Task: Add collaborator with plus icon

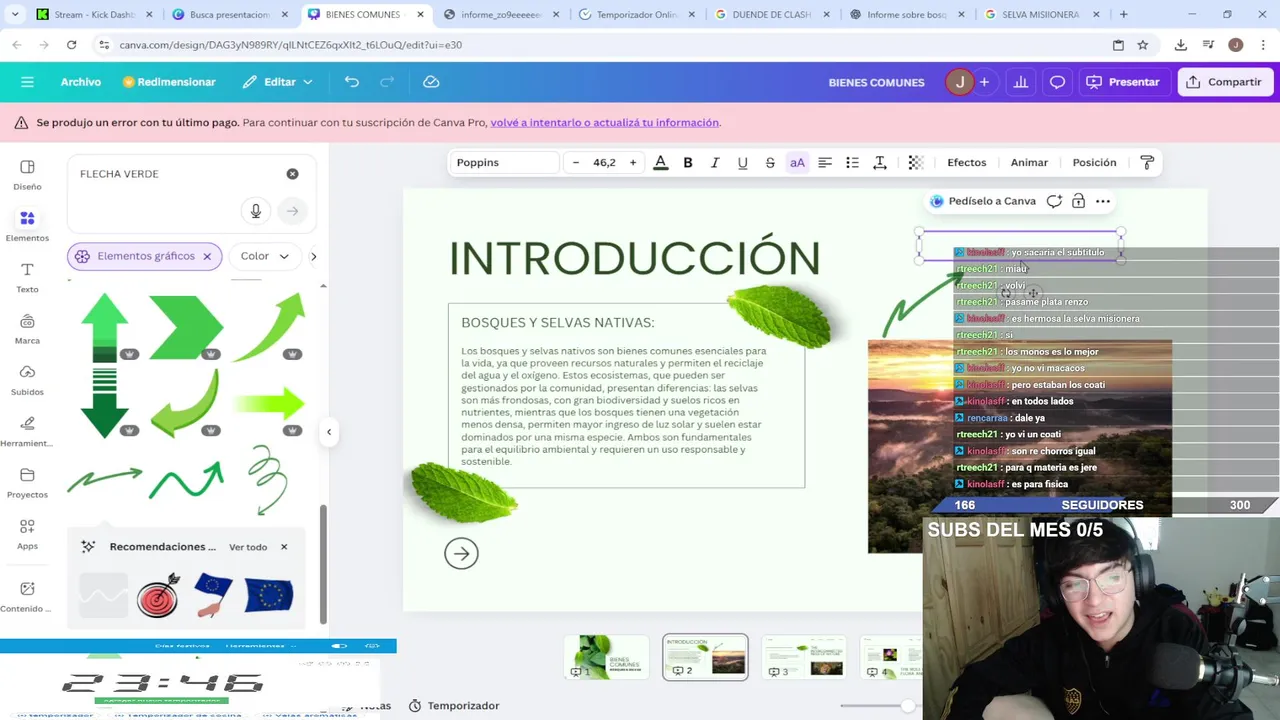Action: 984,82
